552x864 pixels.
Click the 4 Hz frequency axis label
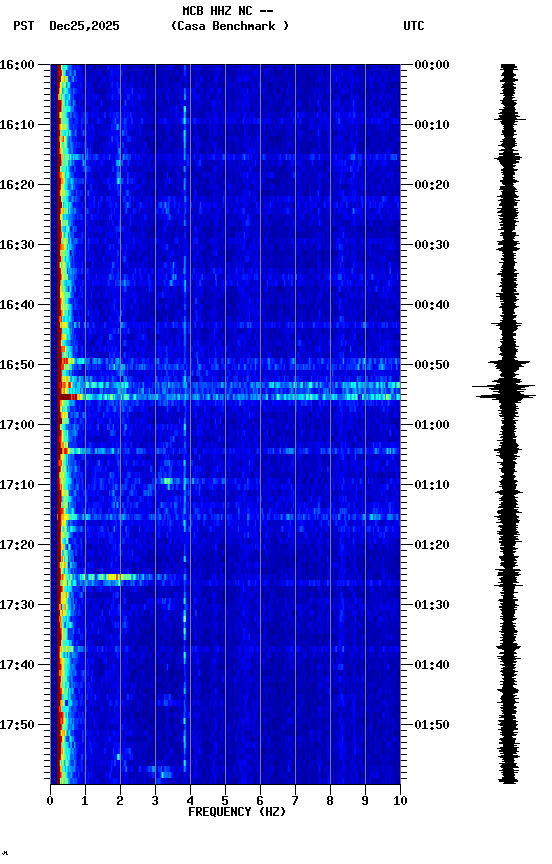click(x=190, y=802)
